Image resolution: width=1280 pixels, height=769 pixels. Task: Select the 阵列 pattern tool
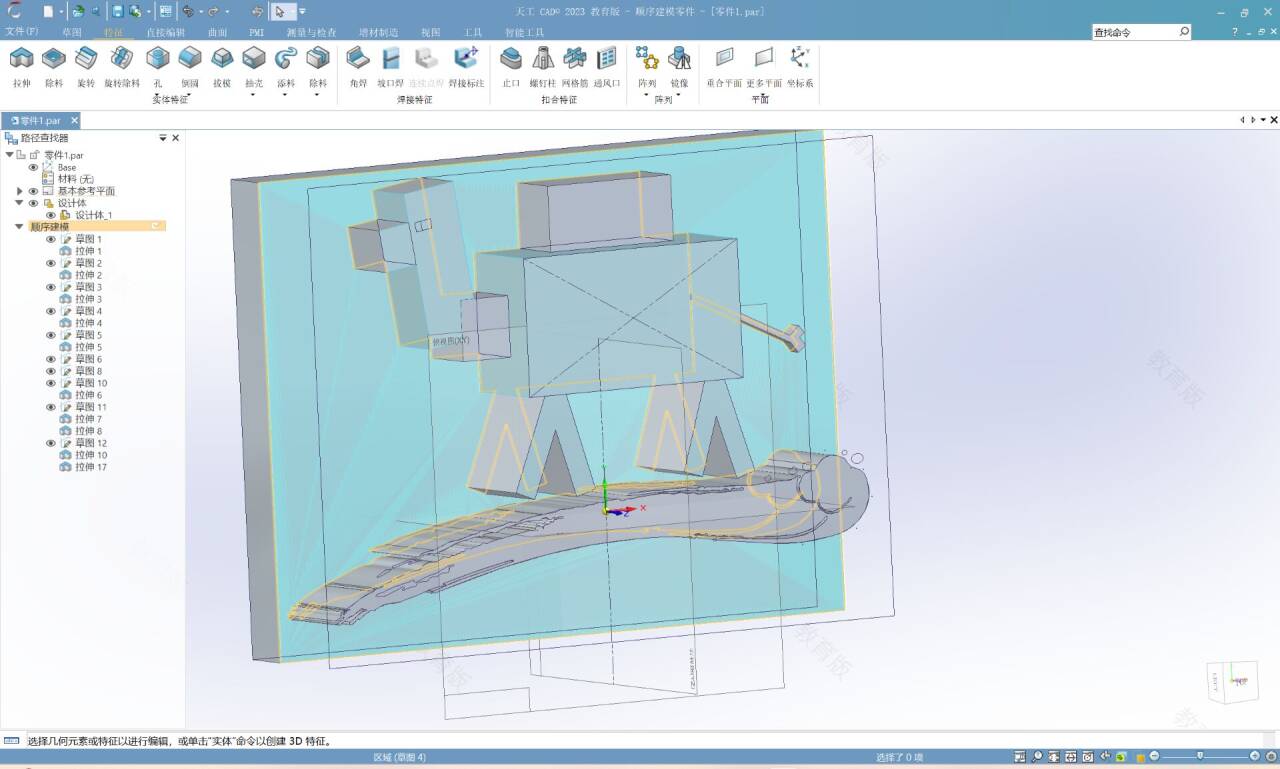pyautogui.click(x=647, y=67)
